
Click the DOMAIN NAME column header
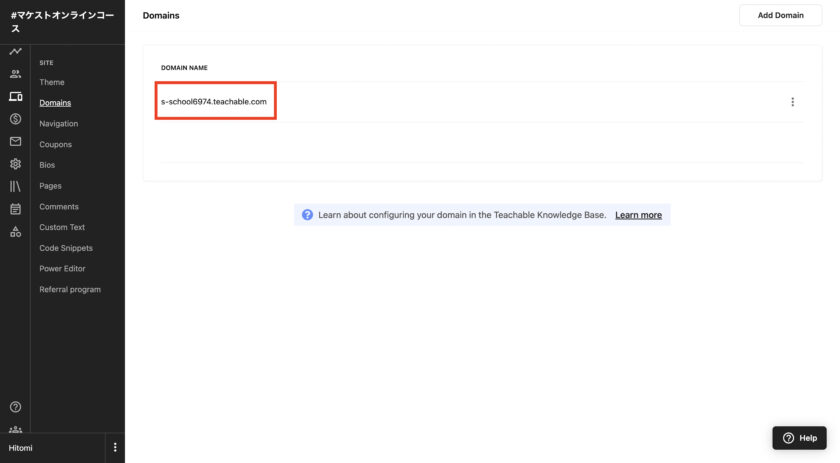pyautogui.click(x=184, y=68)
